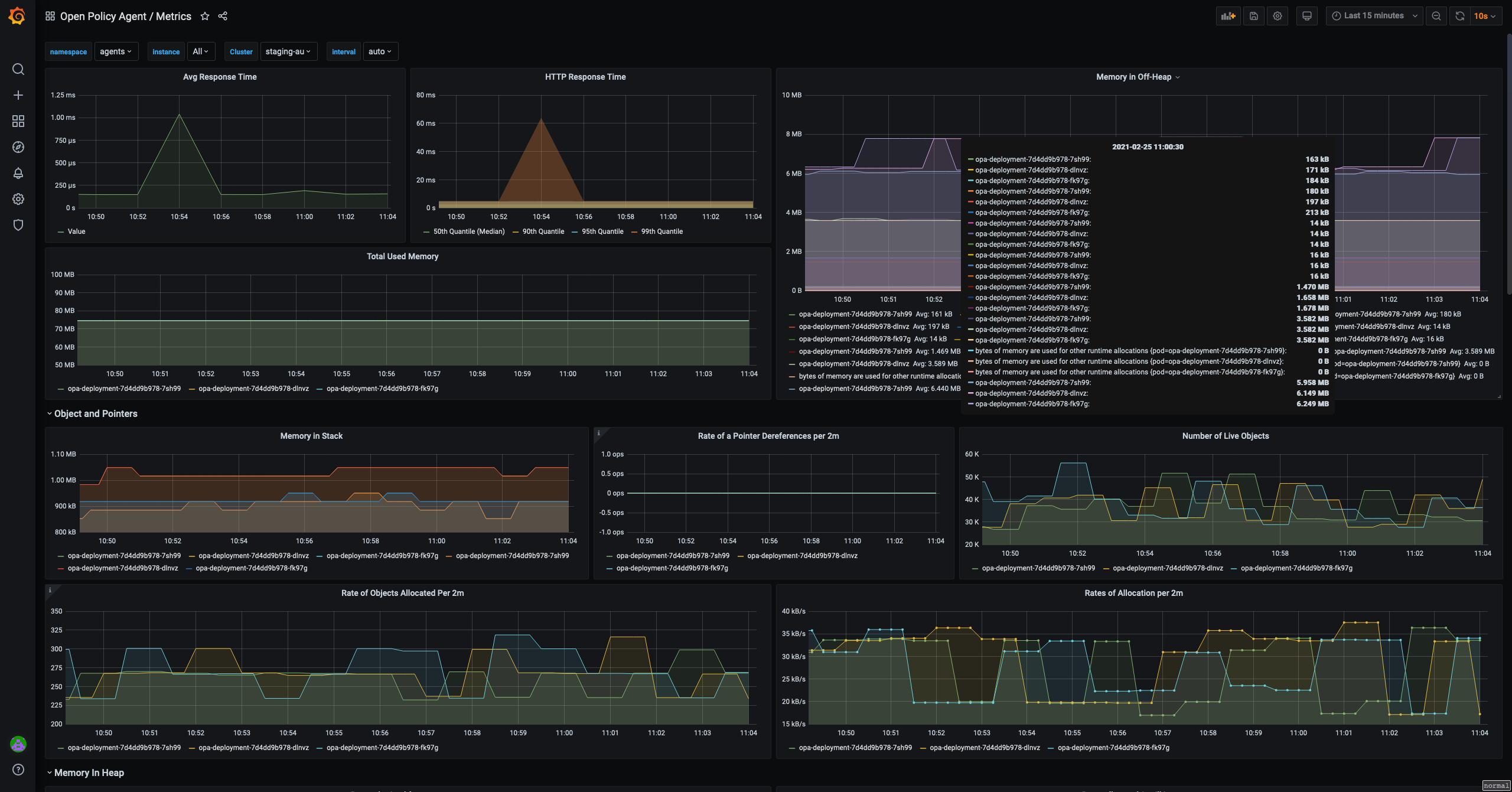
Task: Click the share dashboard icon
Action: (223, 16)
